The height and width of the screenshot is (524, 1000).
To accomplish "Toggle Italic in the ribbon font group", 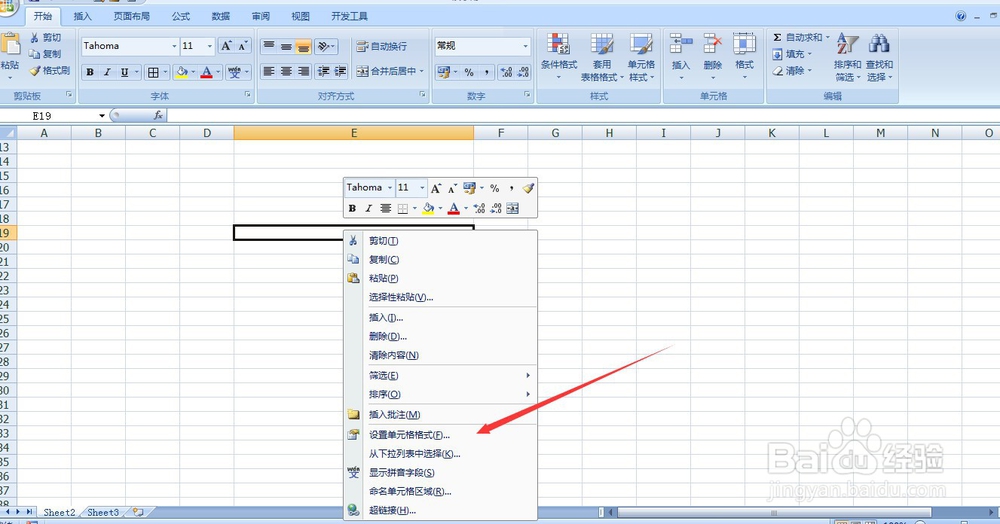I will (107, 73).
